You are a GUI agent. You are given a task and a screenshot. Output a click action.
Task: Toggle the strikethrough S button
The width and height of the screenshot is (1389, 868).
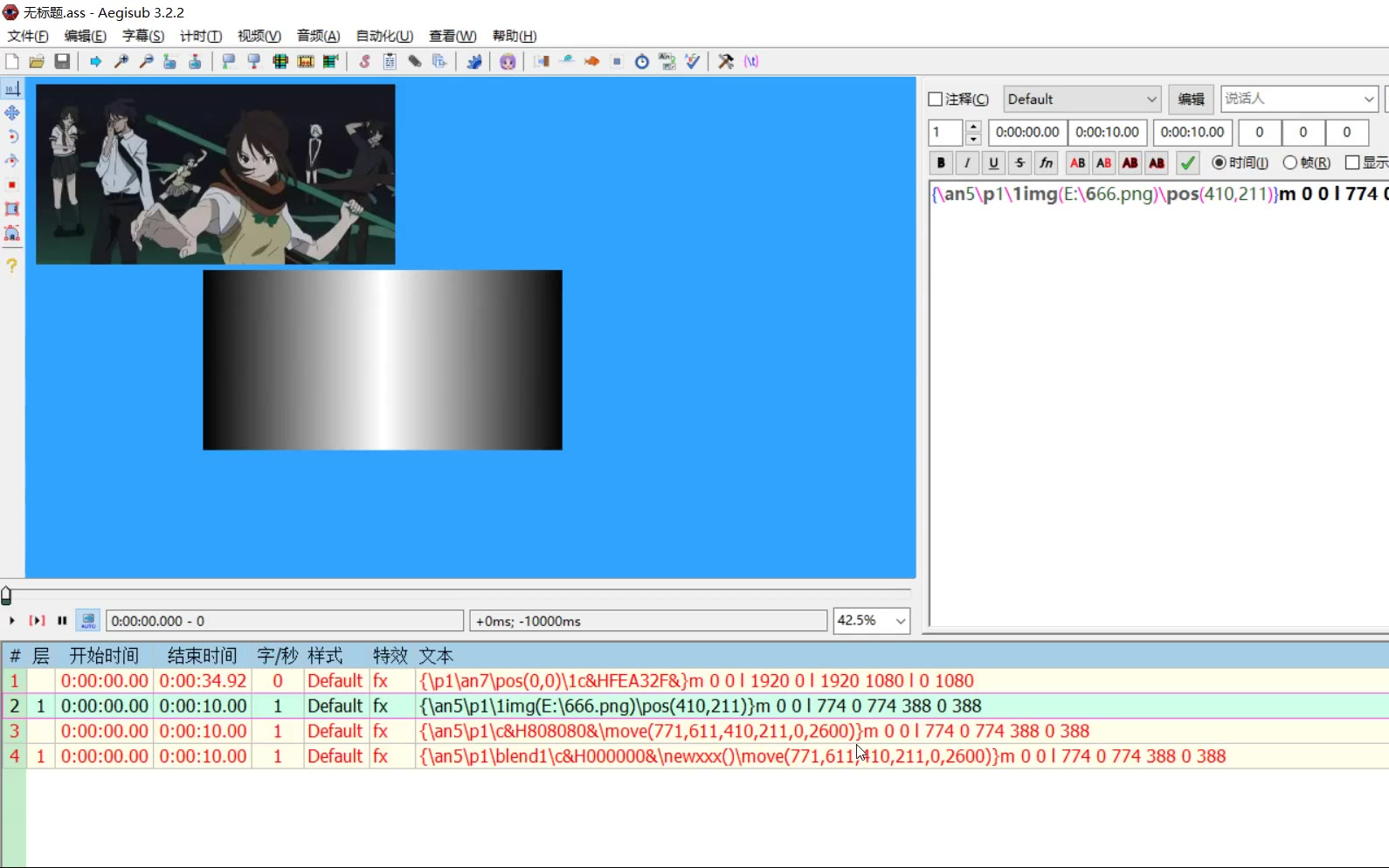pos(1019,162)
